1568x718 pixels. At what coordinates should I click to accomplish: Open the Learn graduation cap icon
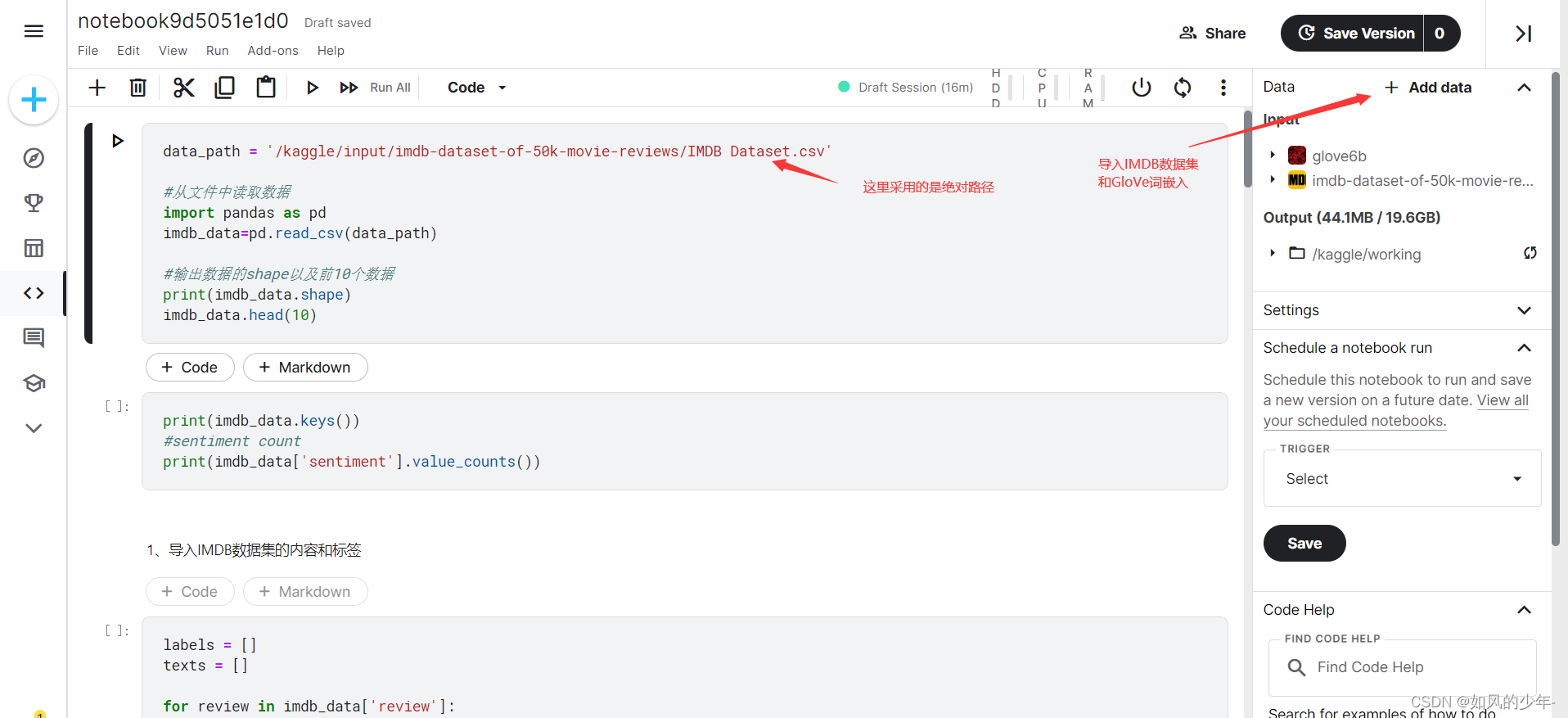point(34,383)
